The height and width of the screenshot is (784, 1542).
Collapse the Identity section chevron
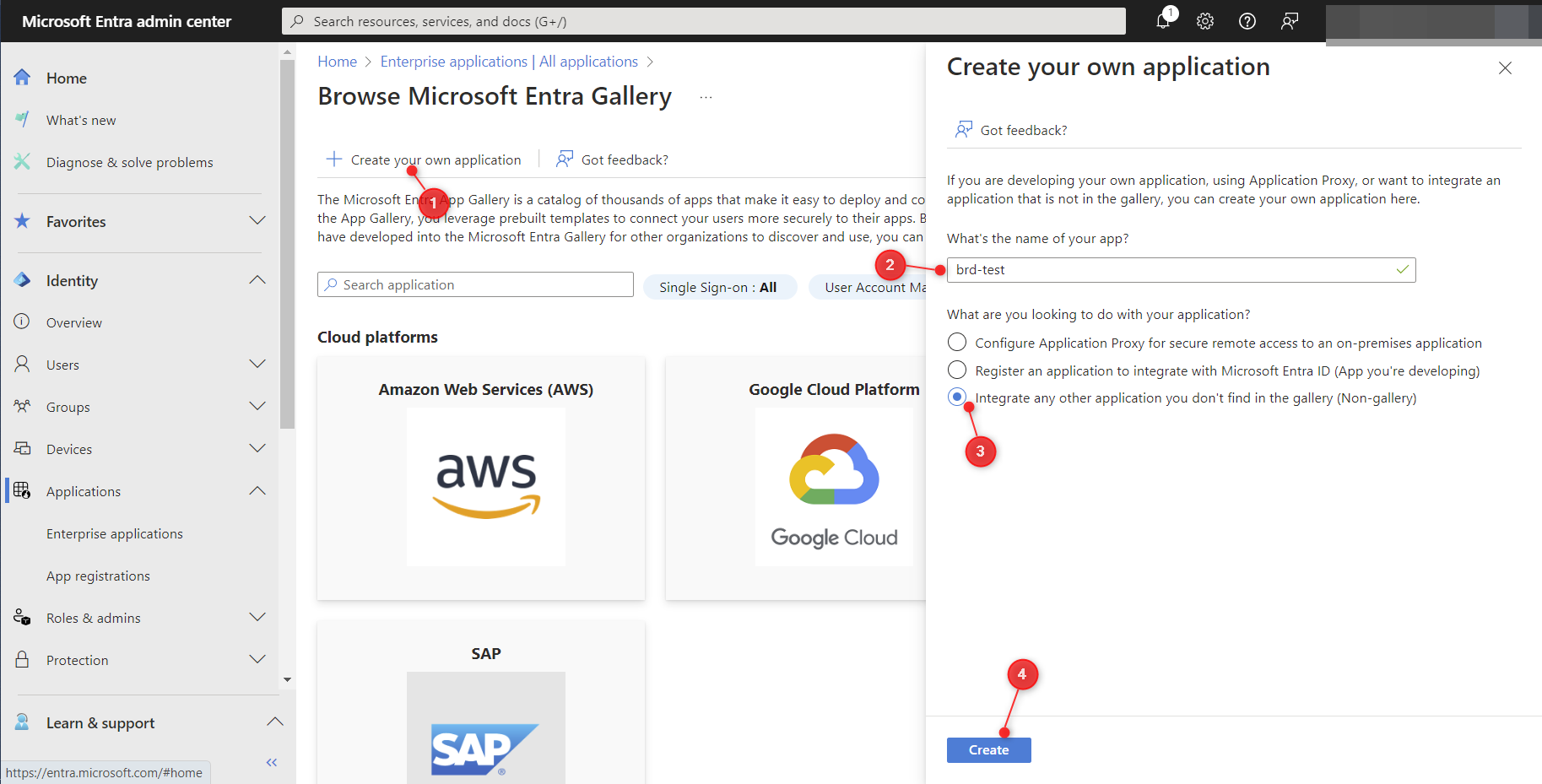pyautogui.click(x=257, y=279)
